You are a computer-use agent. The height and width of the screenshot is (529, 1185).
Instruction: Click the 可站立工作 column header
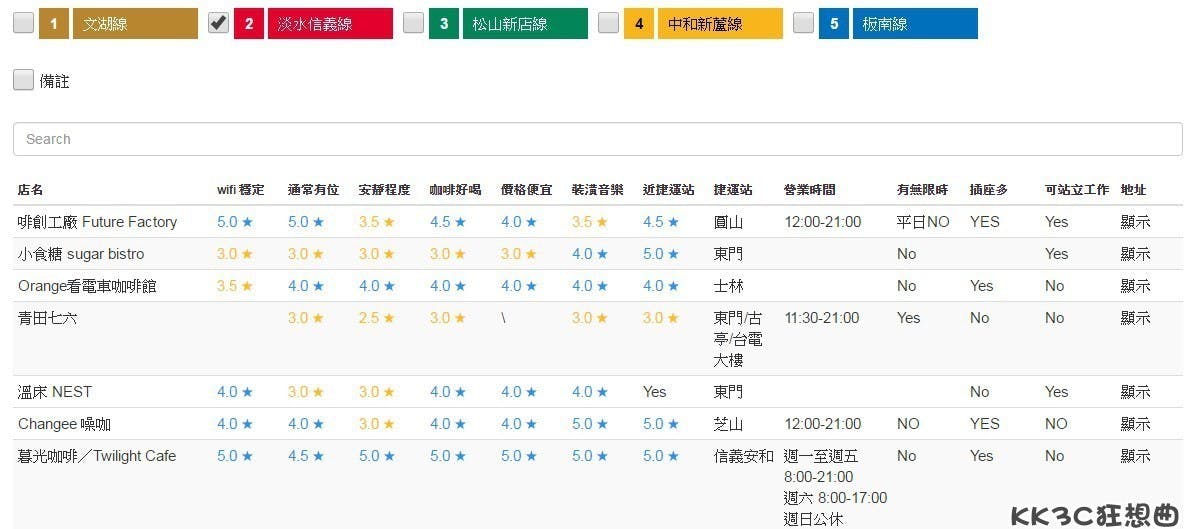[1076, 190]
